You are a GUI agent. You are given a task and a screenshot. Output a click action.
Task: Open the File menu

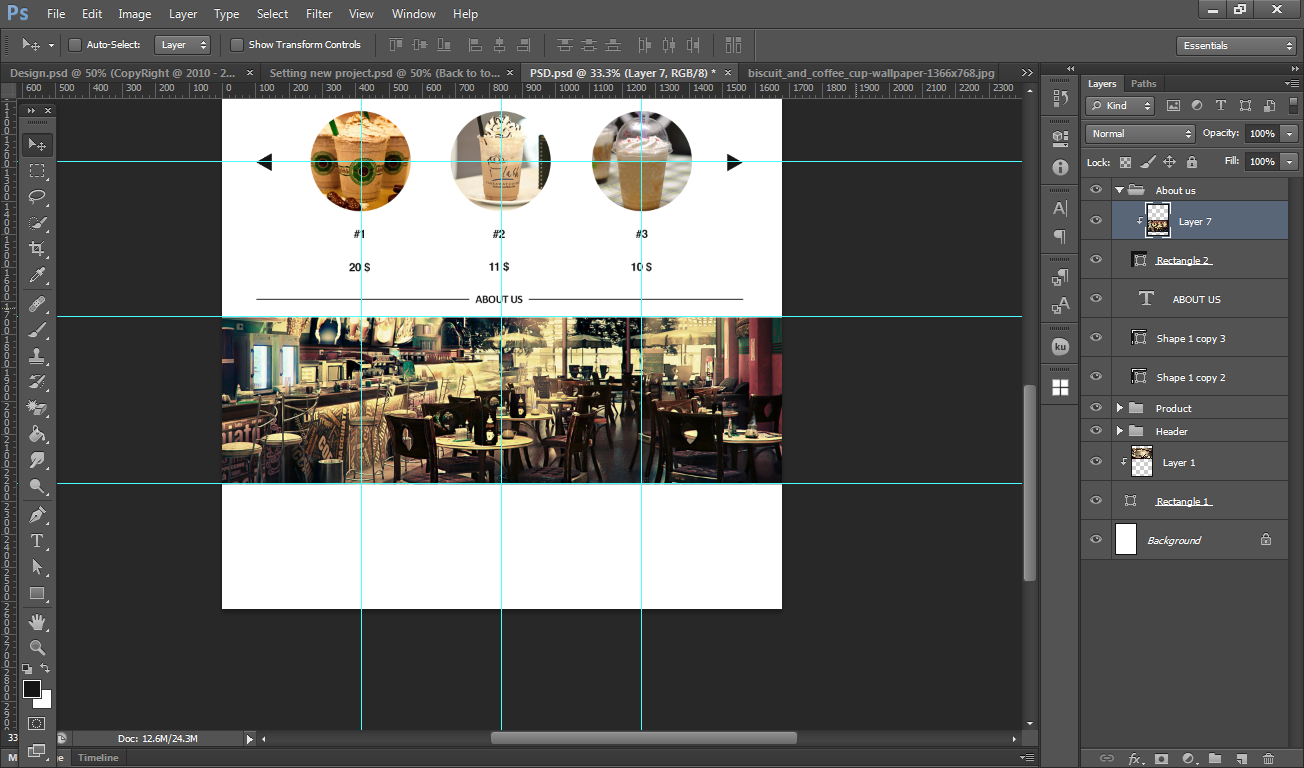point(56,14)
